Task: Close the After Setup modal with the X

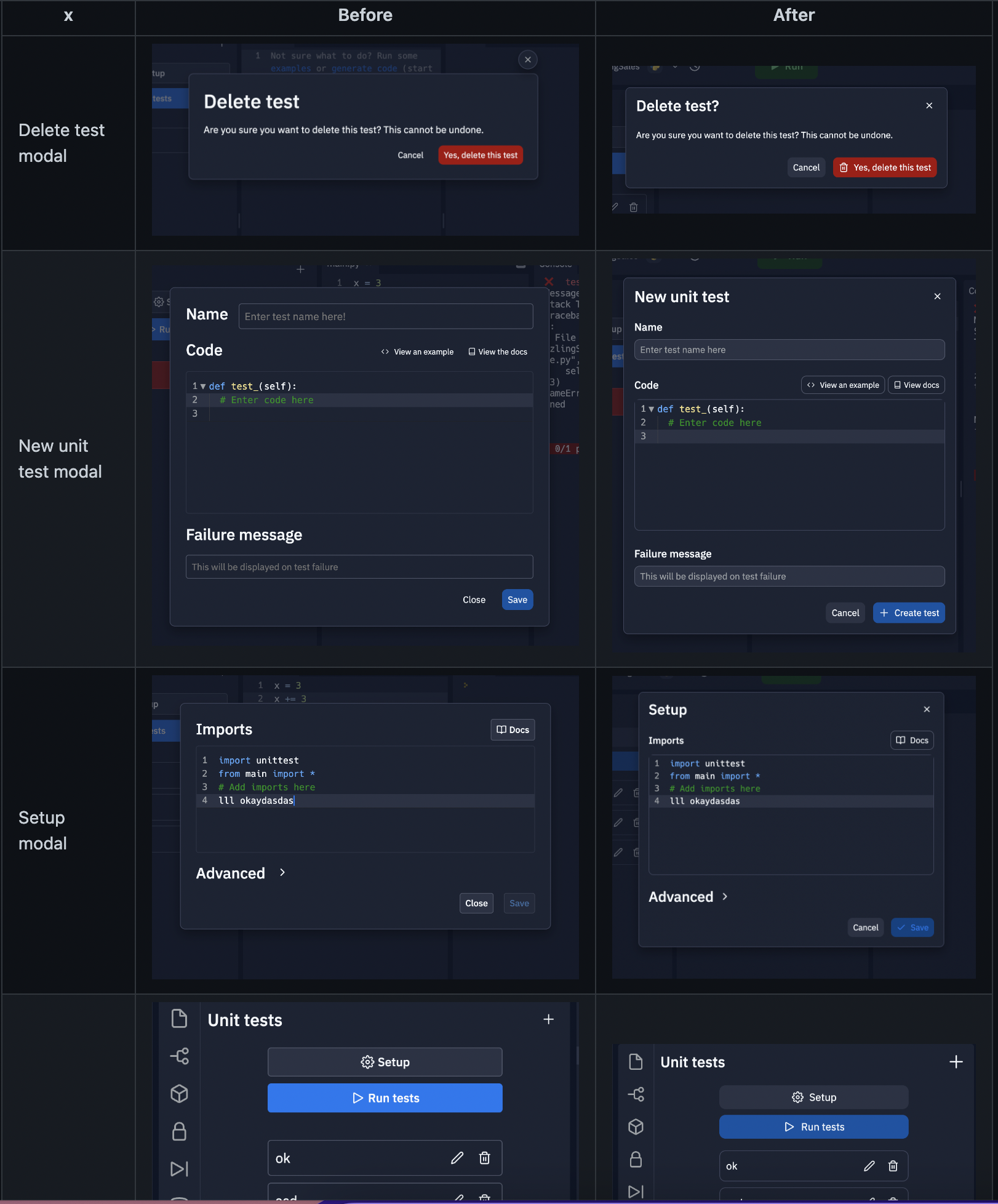Action: coord(927,710)
